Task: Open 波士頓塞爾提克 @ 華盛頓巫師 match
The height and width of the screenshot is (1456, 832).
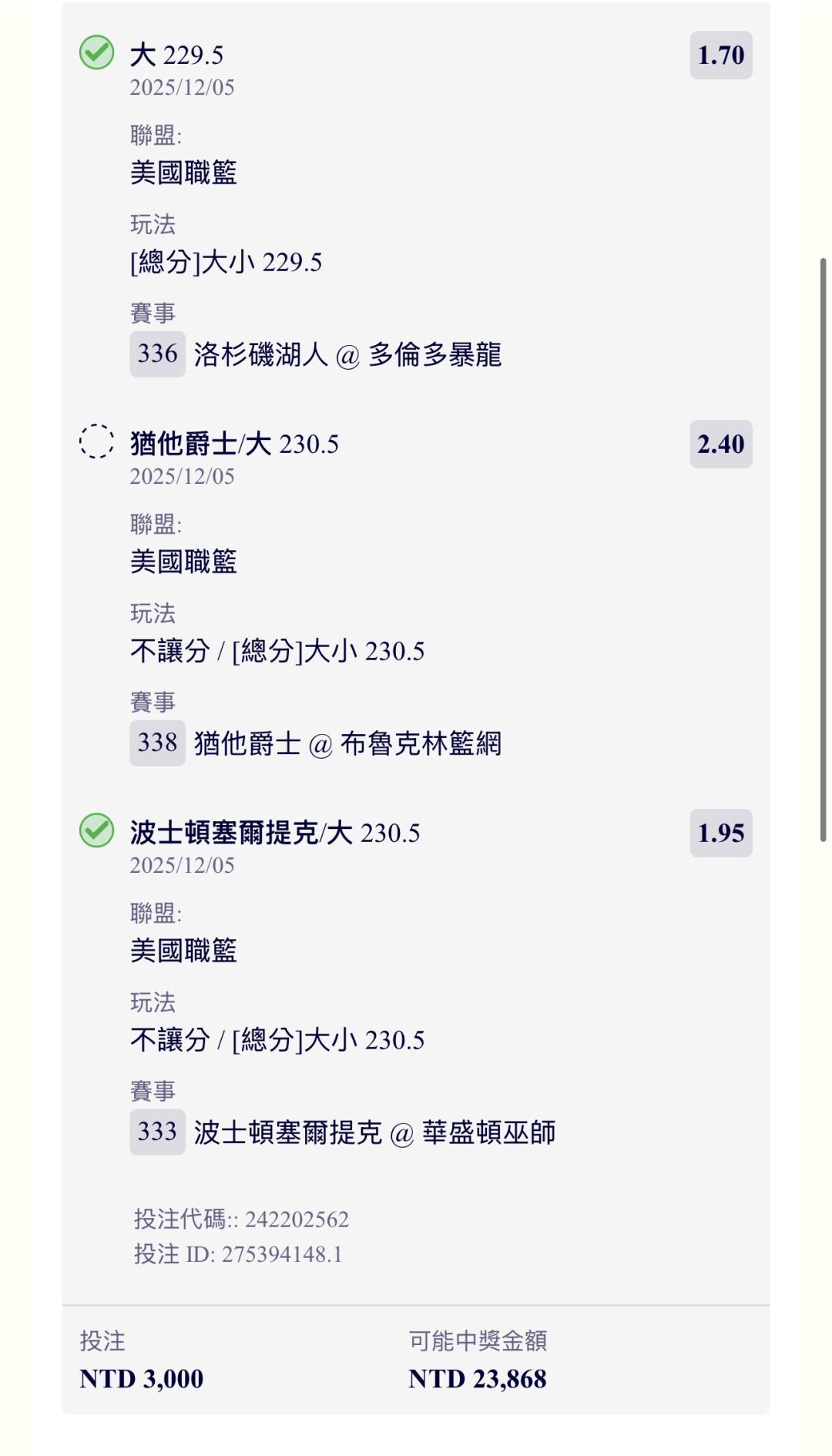Action: click(x=374, y=1133)
